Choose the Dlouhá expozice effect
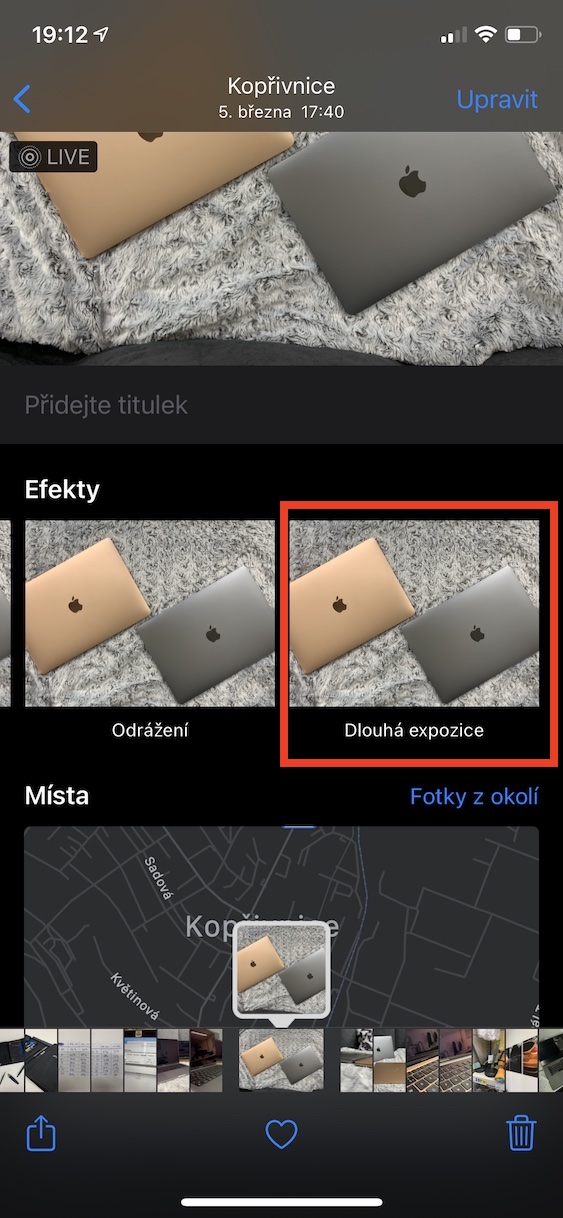The height and width of the screenshot is (1218, 563). pos(415,632)
